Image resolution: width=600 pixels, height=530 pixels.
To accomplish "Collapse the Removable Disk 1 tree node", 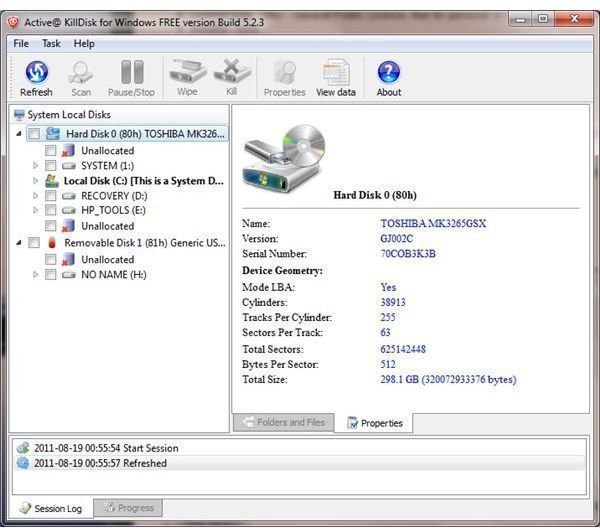I will pos(19,243).
